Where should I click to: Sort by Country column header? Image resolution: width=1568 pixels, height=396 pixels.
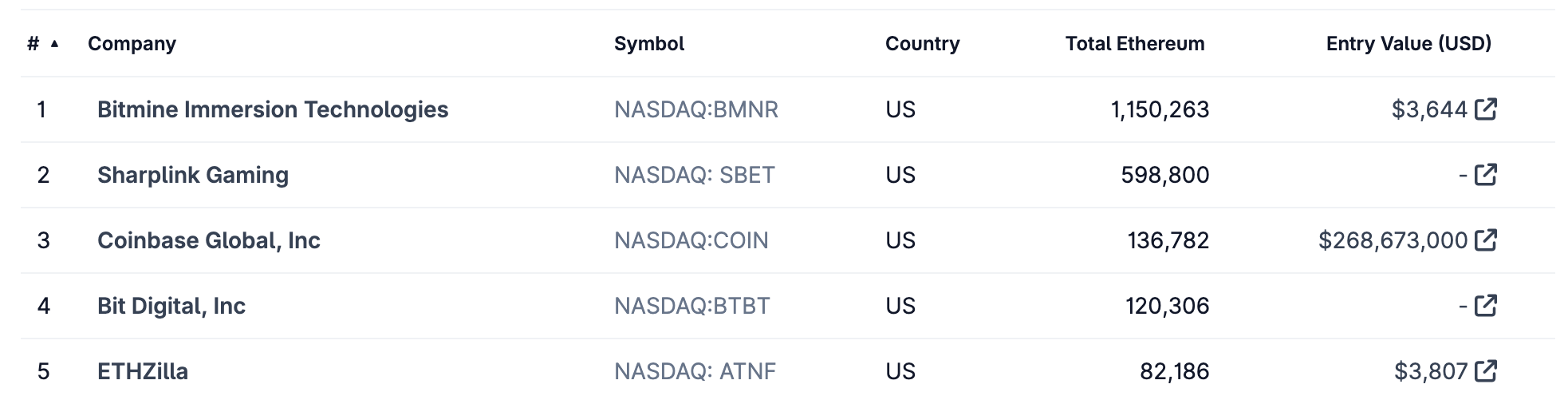click(923, 44)
